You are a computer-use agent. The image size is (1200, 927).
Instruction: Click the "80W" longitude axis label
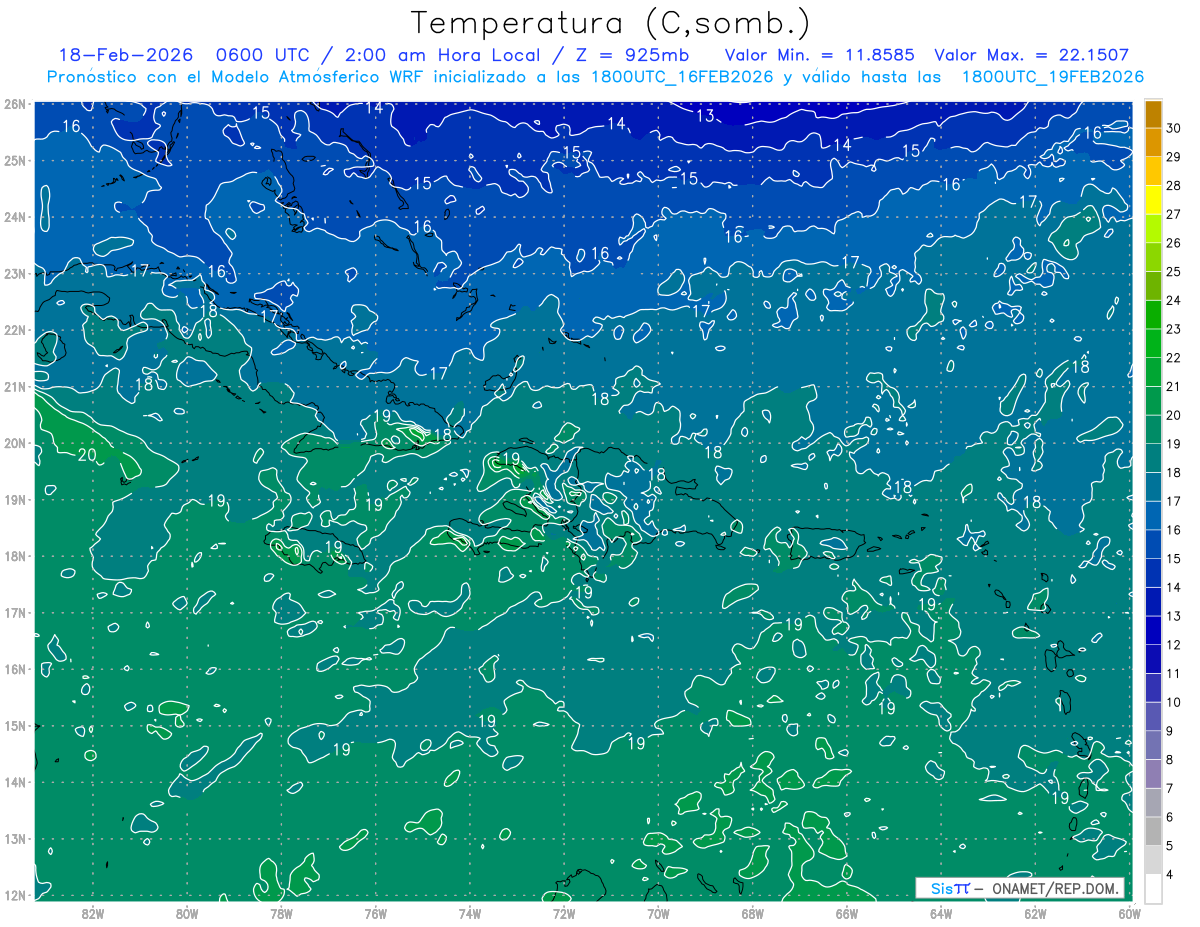(187, 913)
